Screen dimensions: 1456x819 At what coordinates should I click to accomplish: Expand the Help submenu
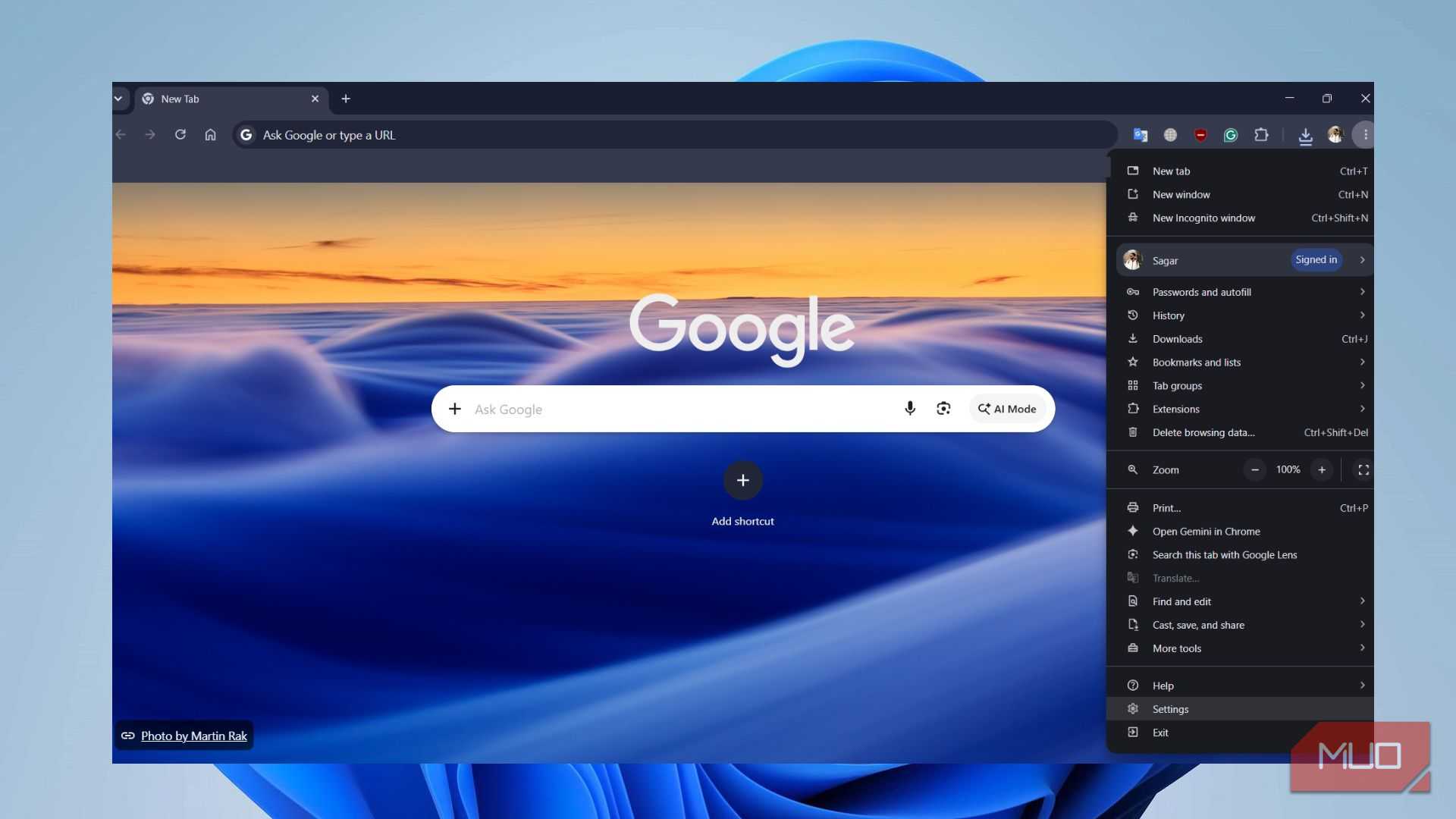coord(1240,686)
